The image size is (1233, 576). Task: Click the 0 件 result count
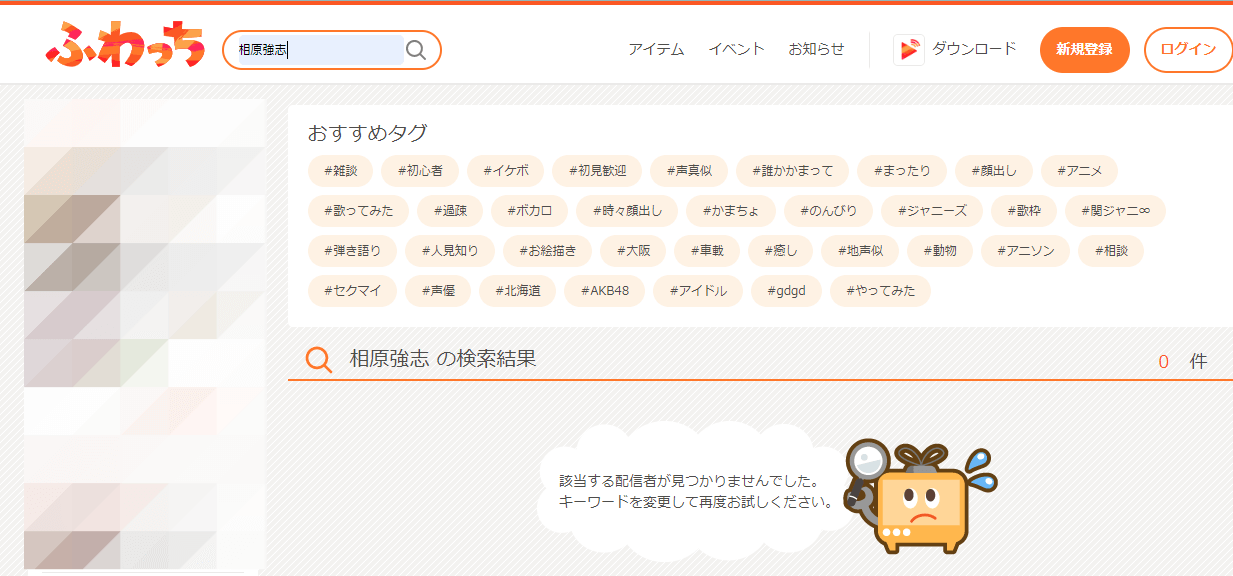tap(1183, 361)
